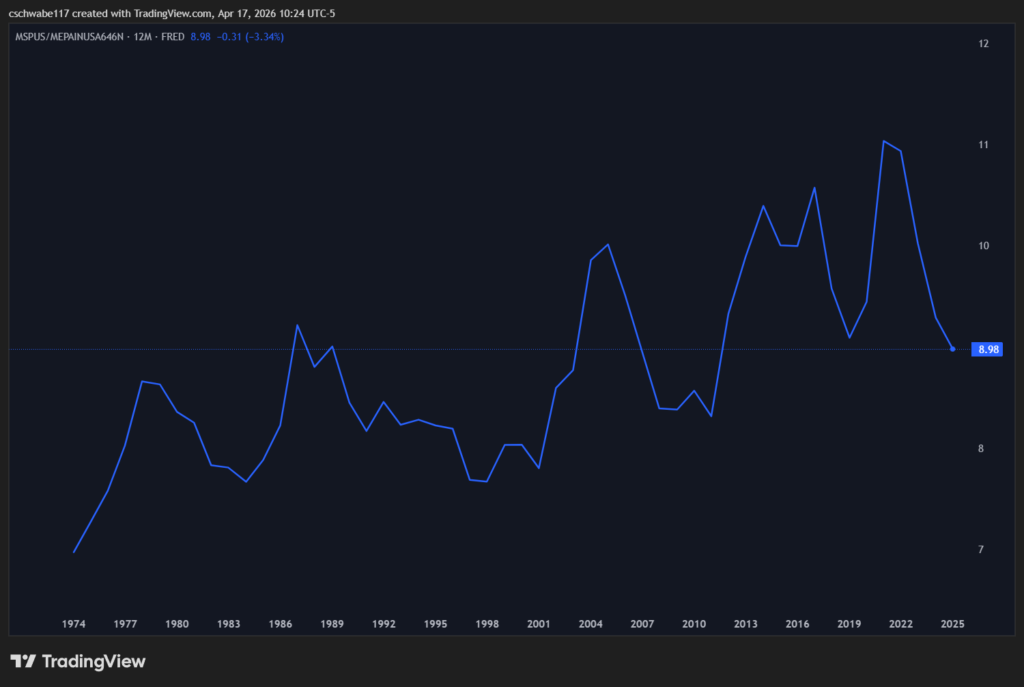The image size is (1024, 687).
Task: Click the 7 label on the price axis
Action: (984, 550)
